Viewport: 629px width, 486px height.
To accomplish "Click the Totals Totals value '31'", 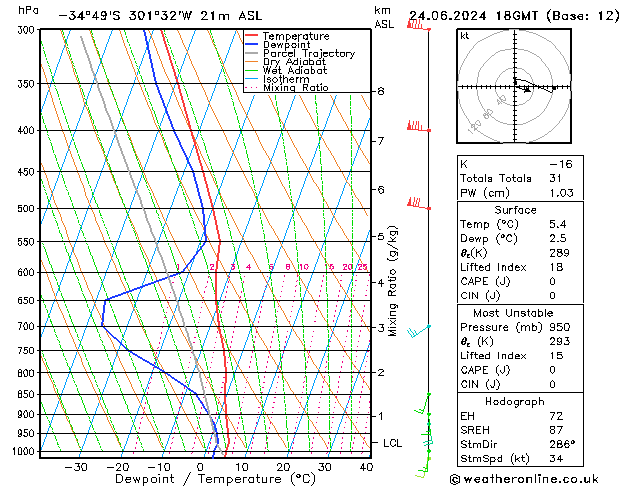I will (x=556, y=178).
